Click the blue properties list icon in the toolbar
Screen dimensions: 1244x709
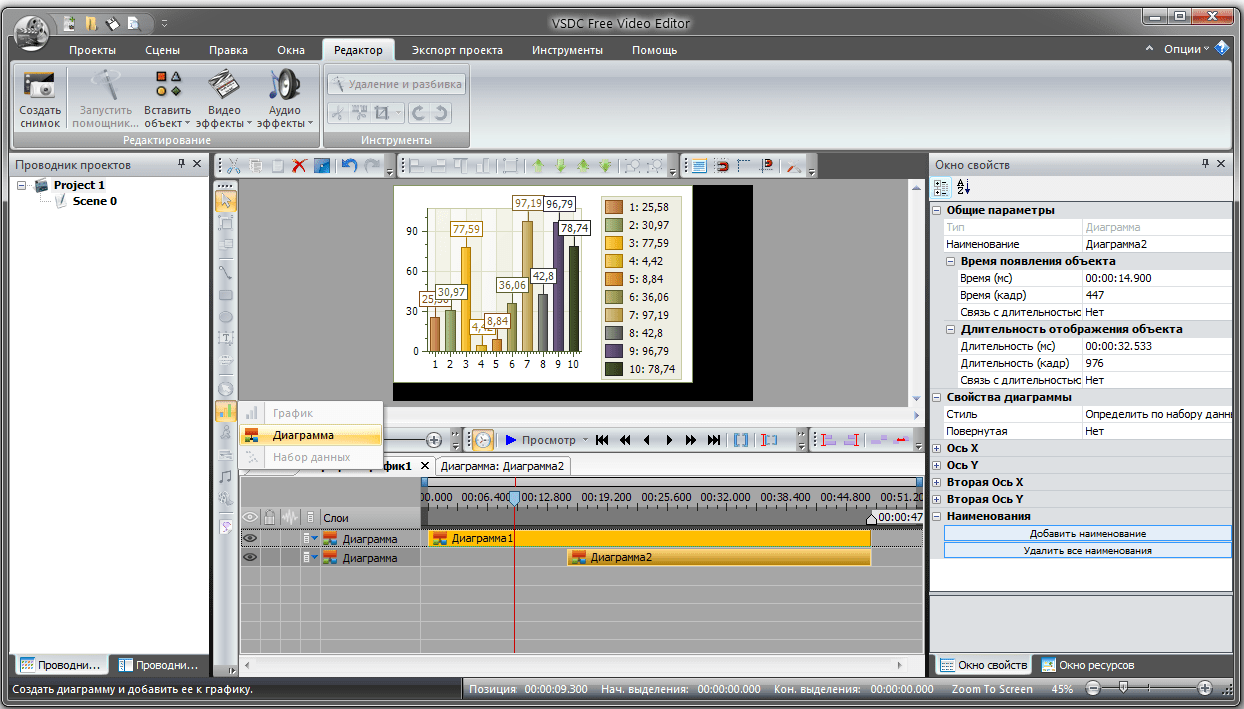pyautogui.click(x=699, y=166)
